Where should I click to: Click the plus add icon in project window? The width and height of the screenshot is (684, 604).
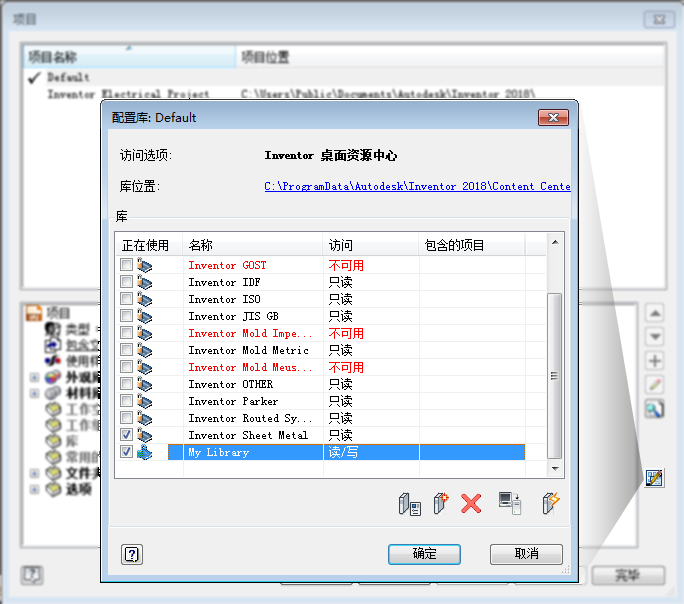[655, 361]
